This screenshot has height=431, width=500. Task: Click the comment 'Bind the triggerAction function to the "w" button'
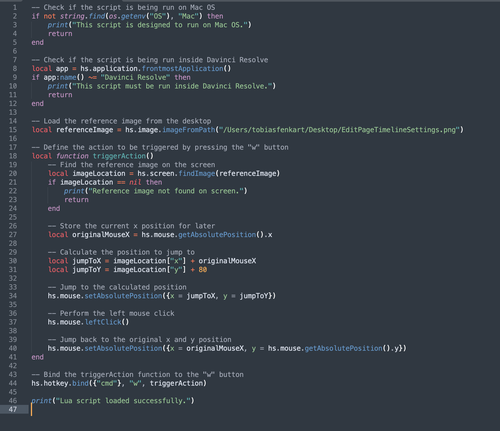[x=137, y=375]
